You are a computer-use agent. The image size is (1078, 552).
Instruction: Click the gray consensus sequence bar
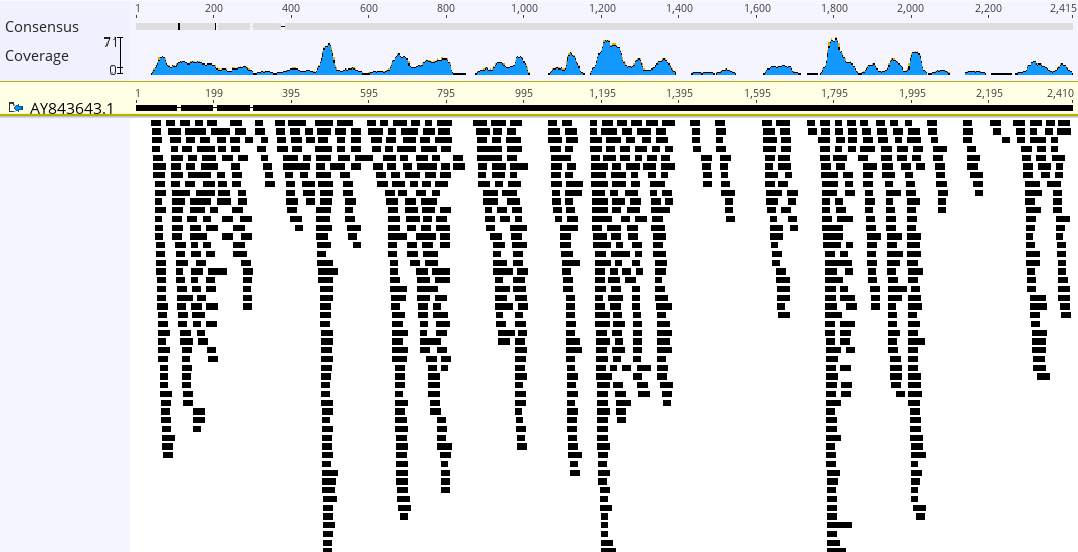pos(600,26)
